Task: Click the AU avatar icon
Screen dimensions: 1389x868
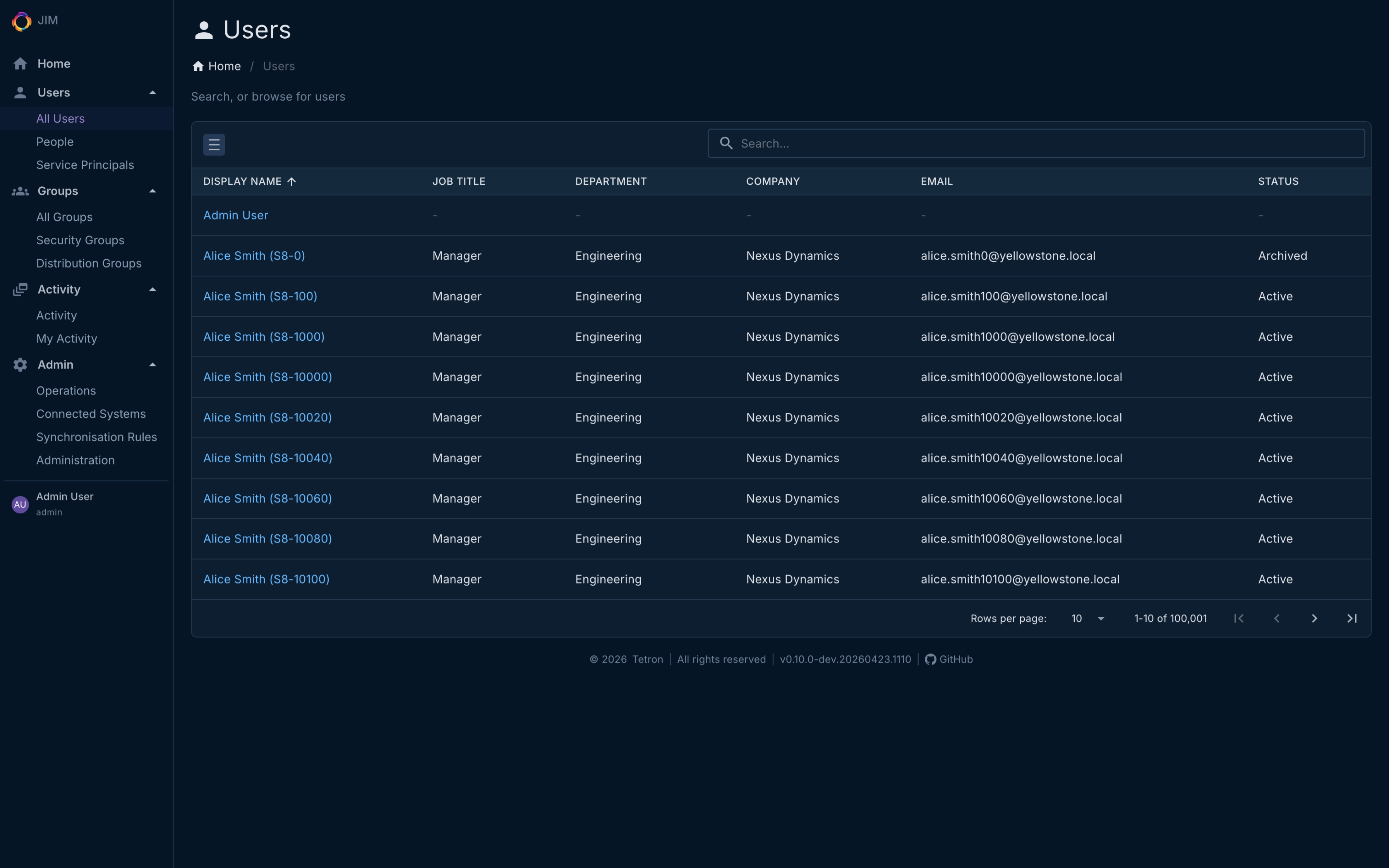Action: [20, 504]
